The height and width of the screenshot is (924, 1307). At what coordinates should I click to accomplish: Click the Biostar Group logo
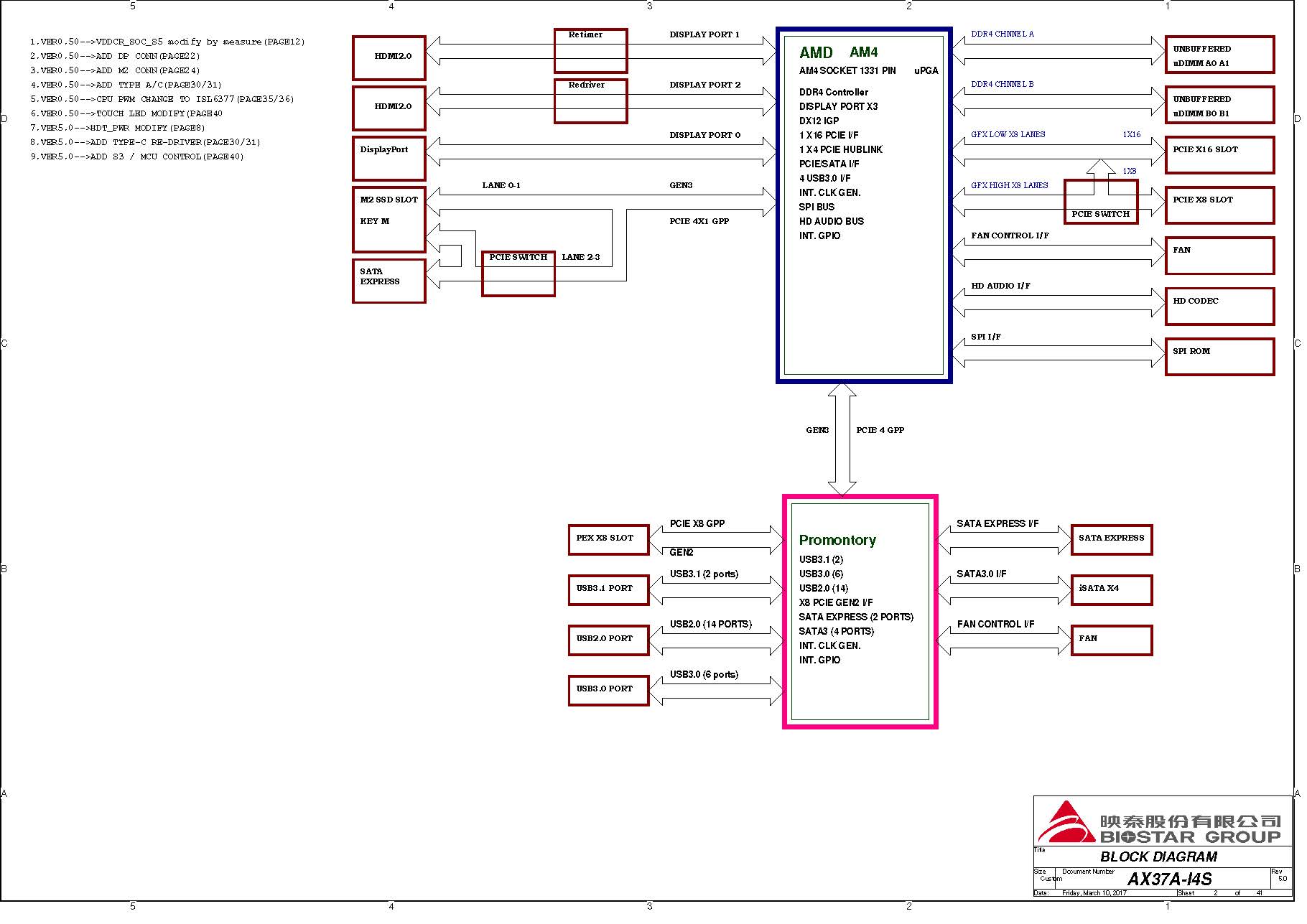click(x=1161, y=823)
